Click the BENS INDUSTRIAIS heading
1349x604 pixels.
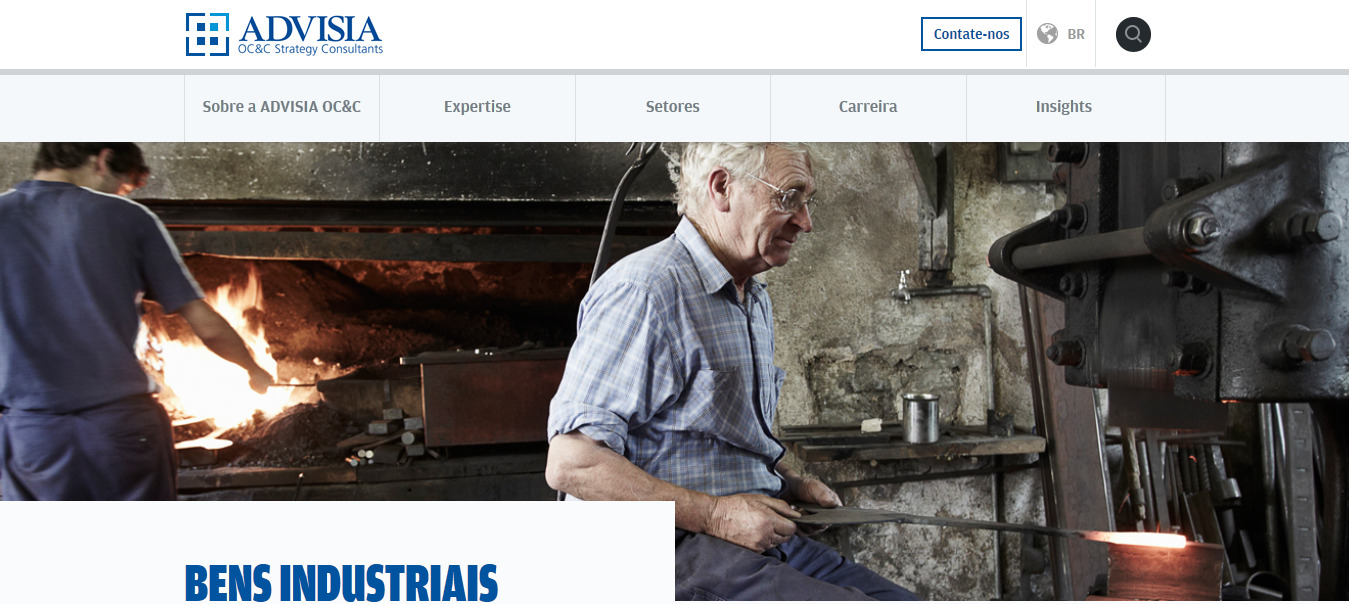click(x=341, y=583)
